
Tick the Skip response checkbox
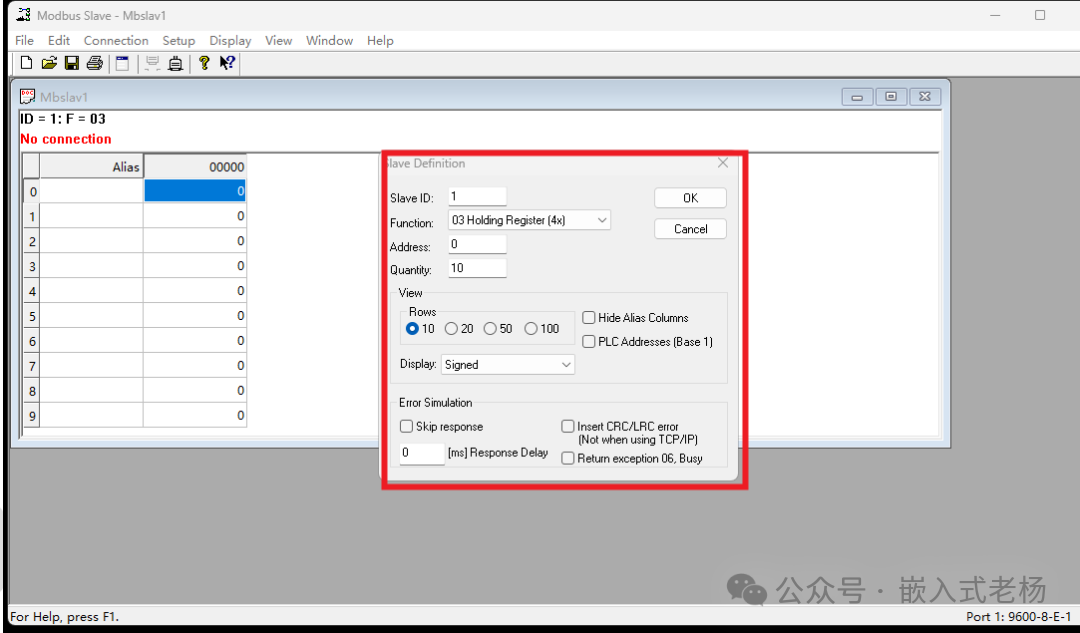pyautogui.click(x=406, y=426)
